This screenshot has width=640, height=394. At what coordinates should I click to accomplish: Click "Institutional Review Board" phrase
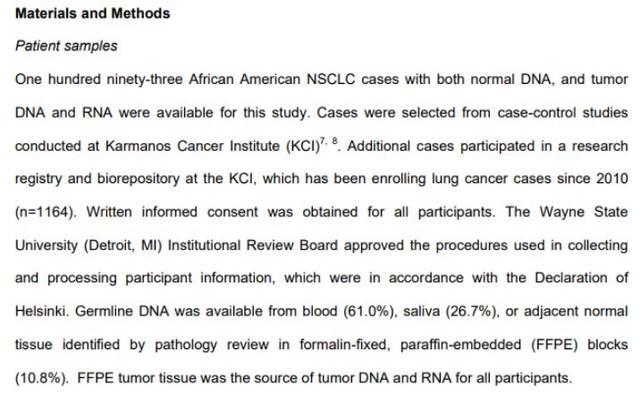pyautogui.click(x=253, y=245)
